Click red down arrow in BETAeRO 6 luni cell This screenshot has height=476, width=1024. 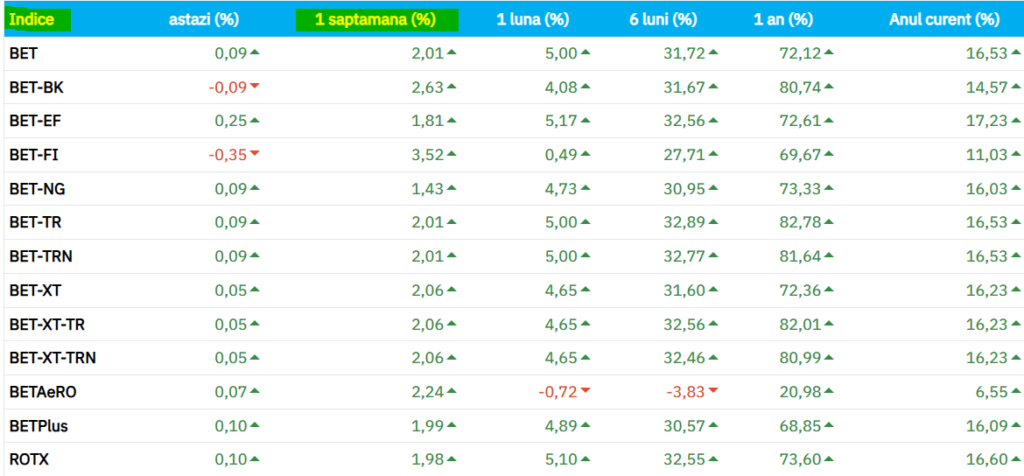713,391
